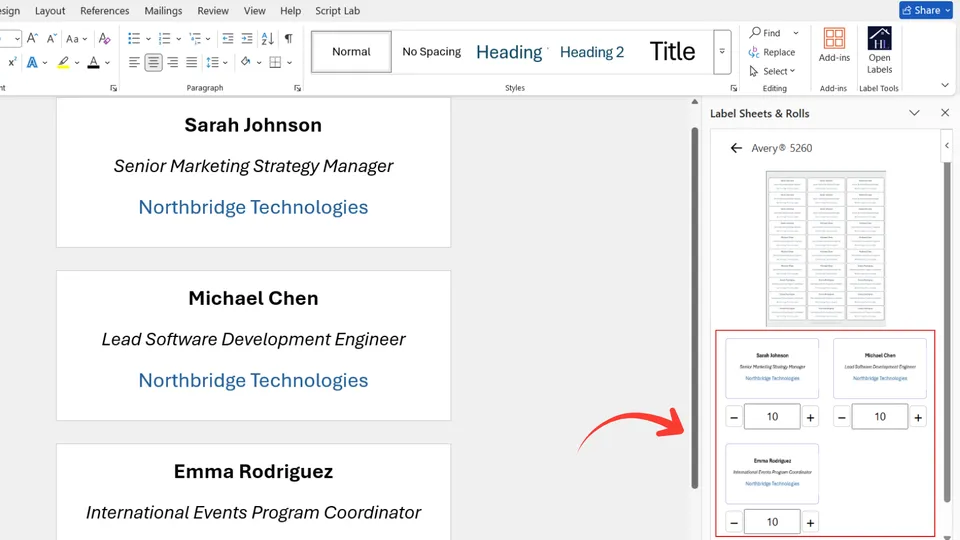Expand the Styles gallery more arrow

[721, 52]
